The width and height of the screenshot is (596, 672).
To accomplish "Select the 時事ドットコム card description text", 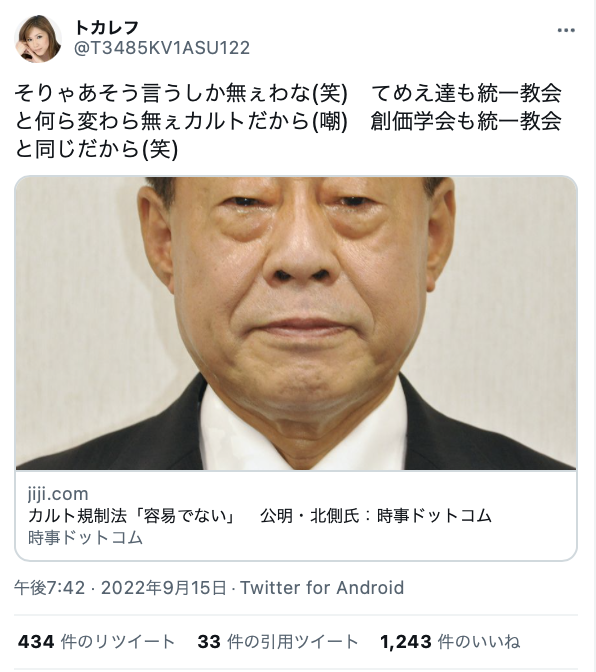I will point(85,537).
